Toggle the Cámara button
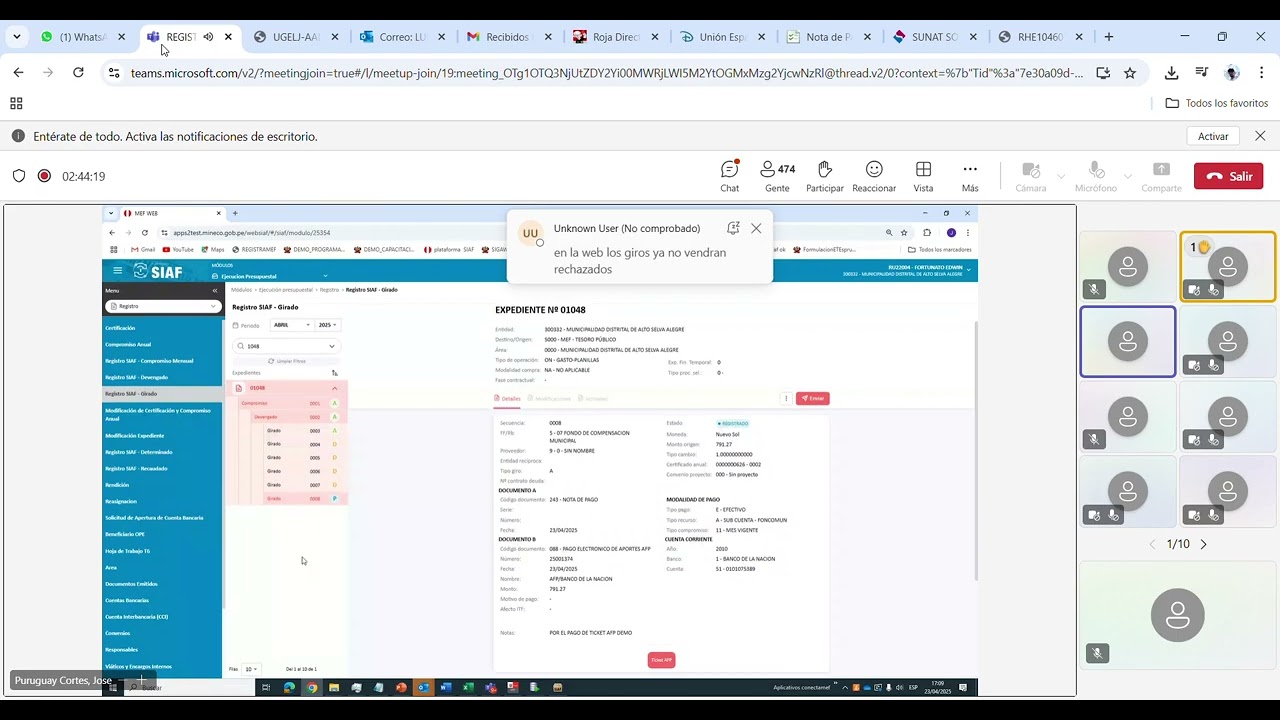 click(x=1031, y=176)
